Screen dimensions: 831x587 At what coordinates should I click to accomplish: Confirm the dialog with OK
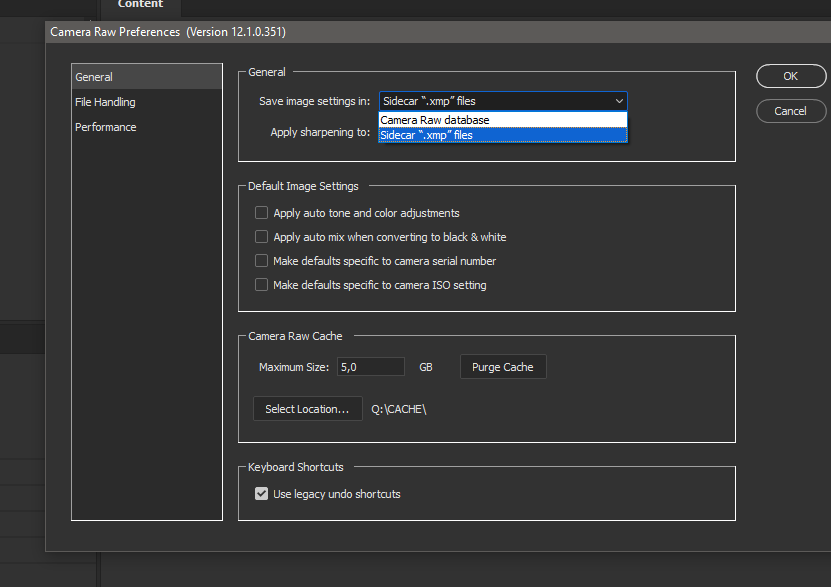pyautogui.click(x=791, y=76)
